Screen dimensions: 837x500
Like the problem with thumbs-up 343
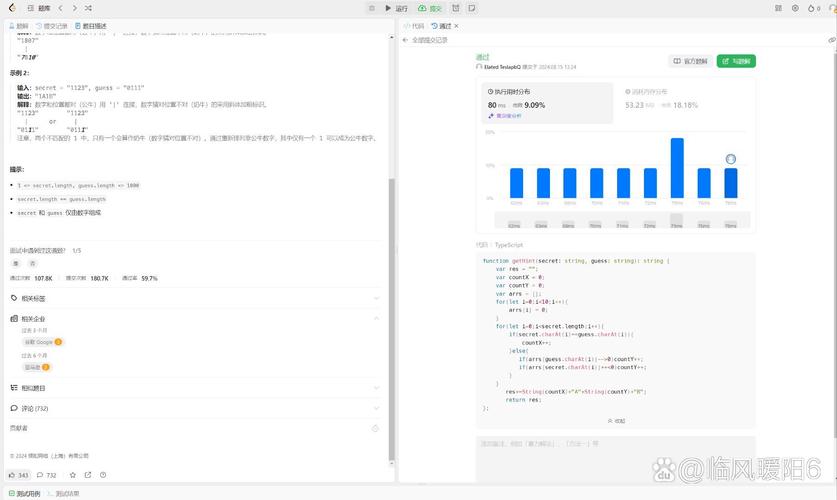pos(19,475)
